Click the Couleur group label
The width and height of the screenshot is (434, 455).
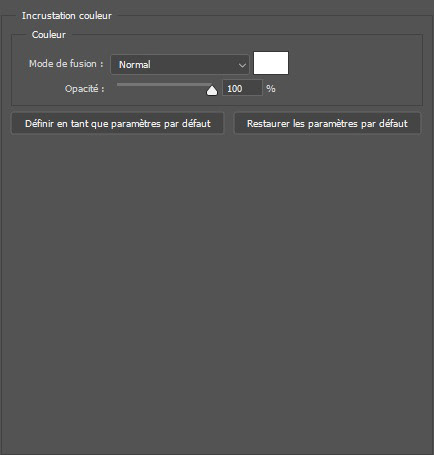coord(49,35)
